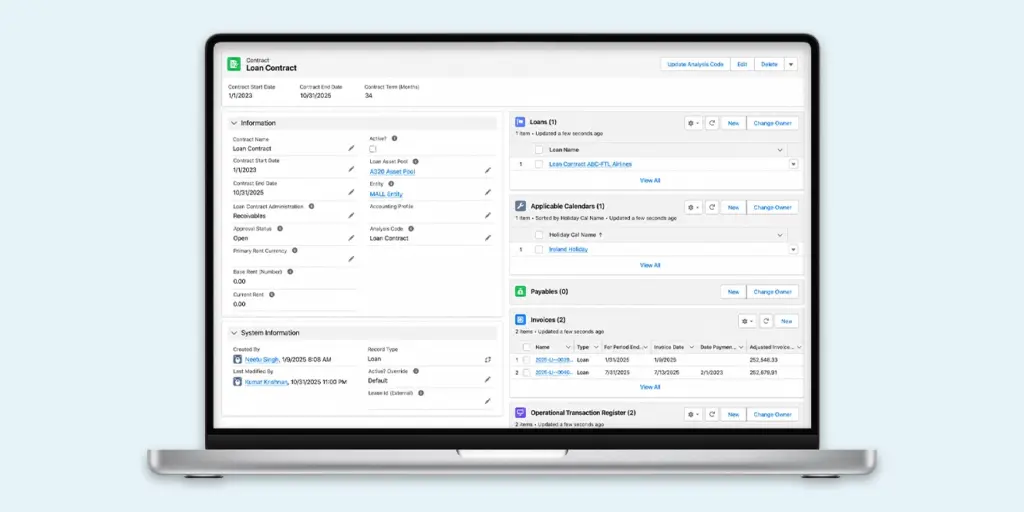Edit Entity field via pencil icon
The image size is (1024, 512).
pos(488,193)
